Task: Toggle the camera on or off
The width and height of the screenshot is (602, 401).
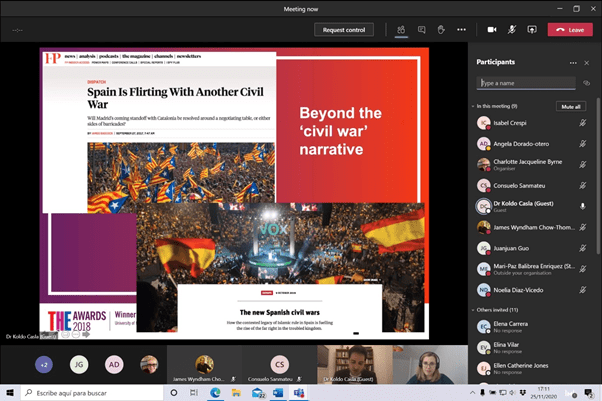Action: [x=492, y=30]
